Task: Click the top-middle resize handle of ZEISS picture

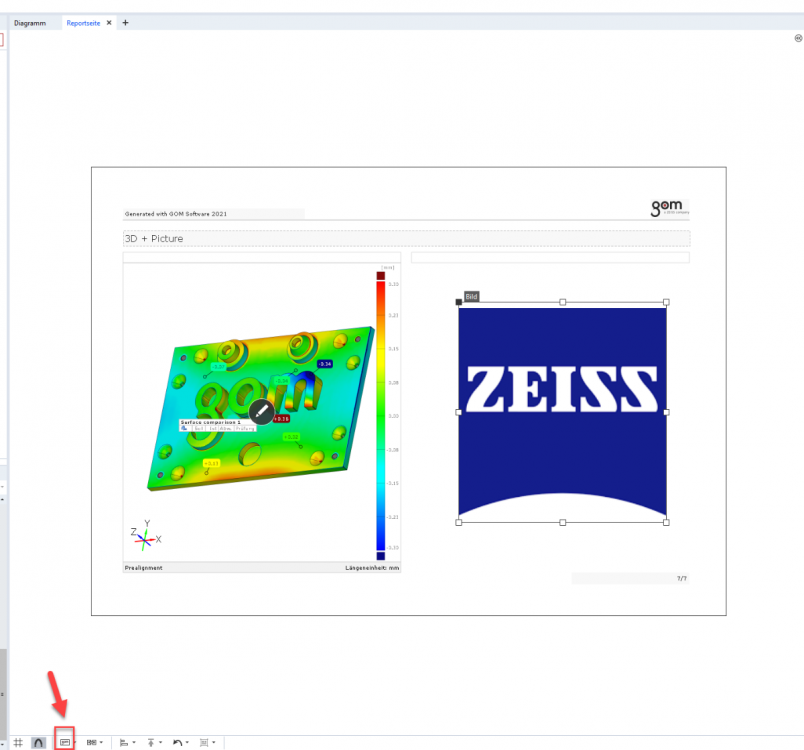Action: 562,302
